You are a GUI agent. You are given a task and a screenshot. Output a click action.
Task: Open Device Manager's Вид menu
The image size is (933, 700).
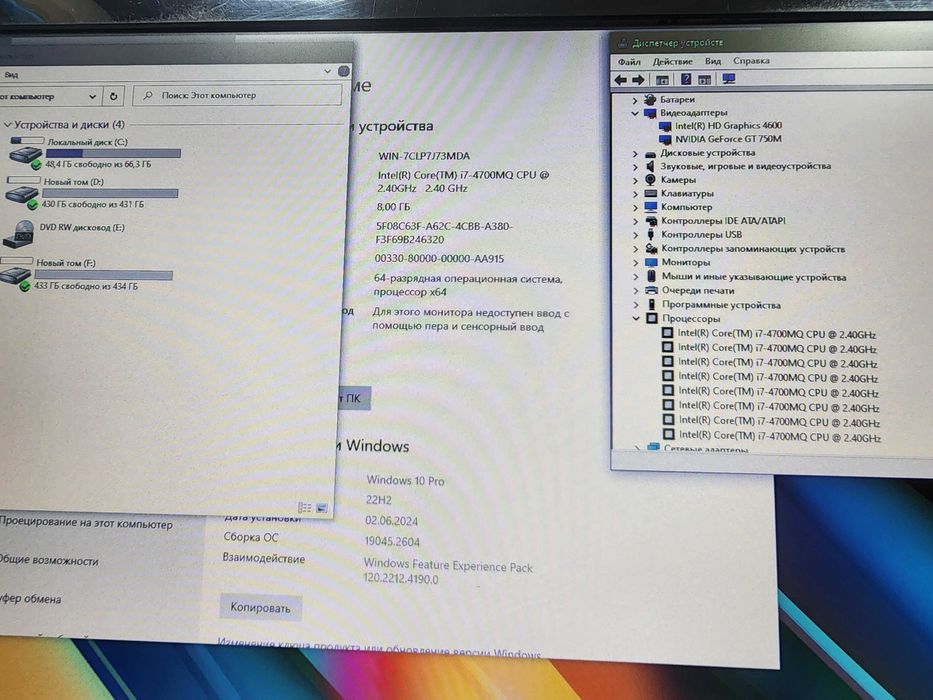click(x=713, y=61)
